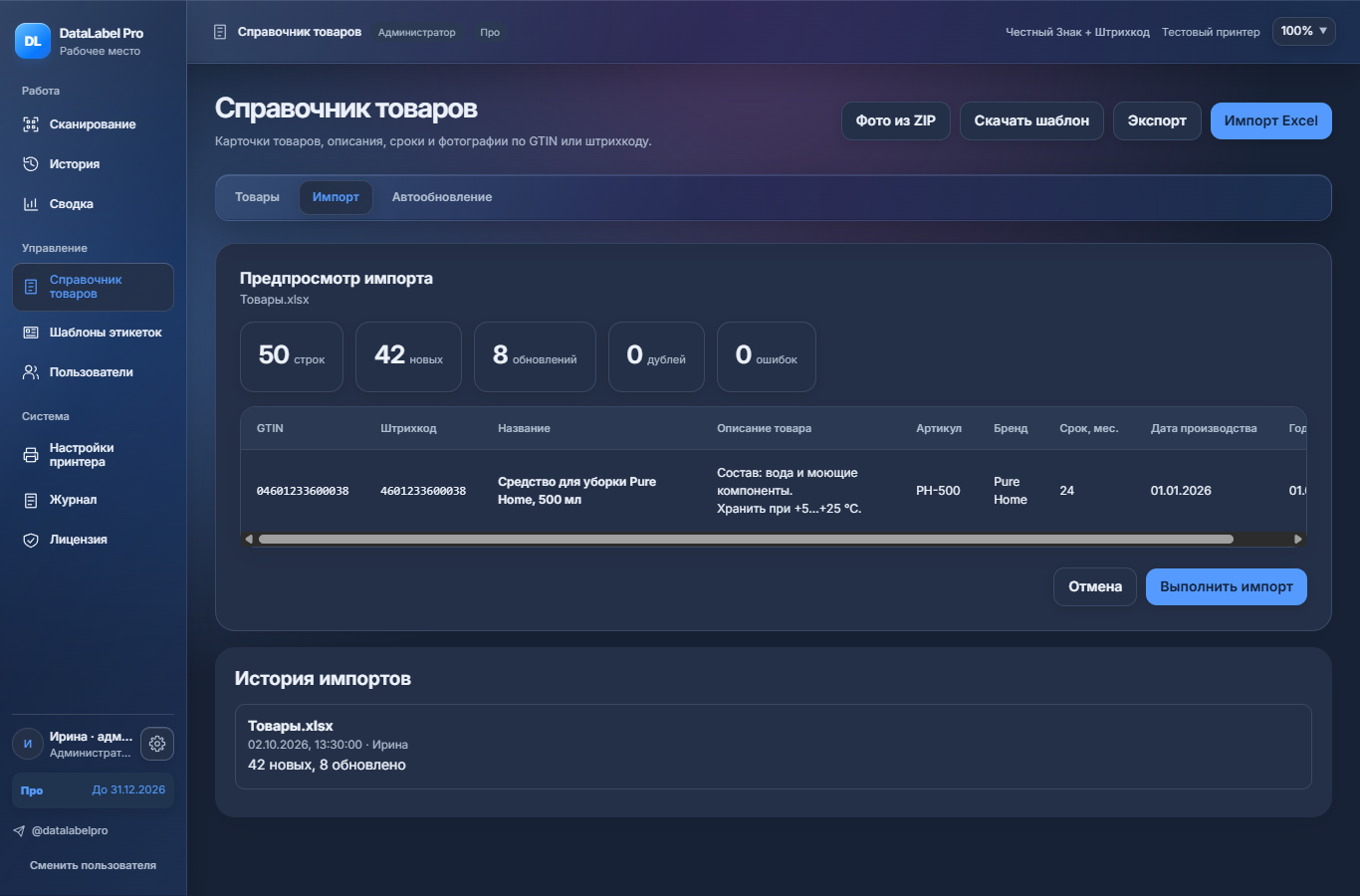Open Шаблоны этикеток section

click(93, 333)
